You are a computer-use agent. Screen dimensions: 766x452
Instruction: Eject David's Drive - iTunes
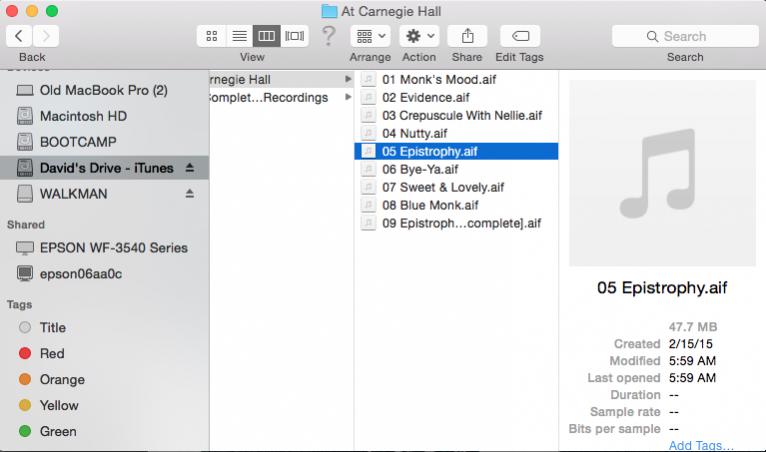coord(191,168)
